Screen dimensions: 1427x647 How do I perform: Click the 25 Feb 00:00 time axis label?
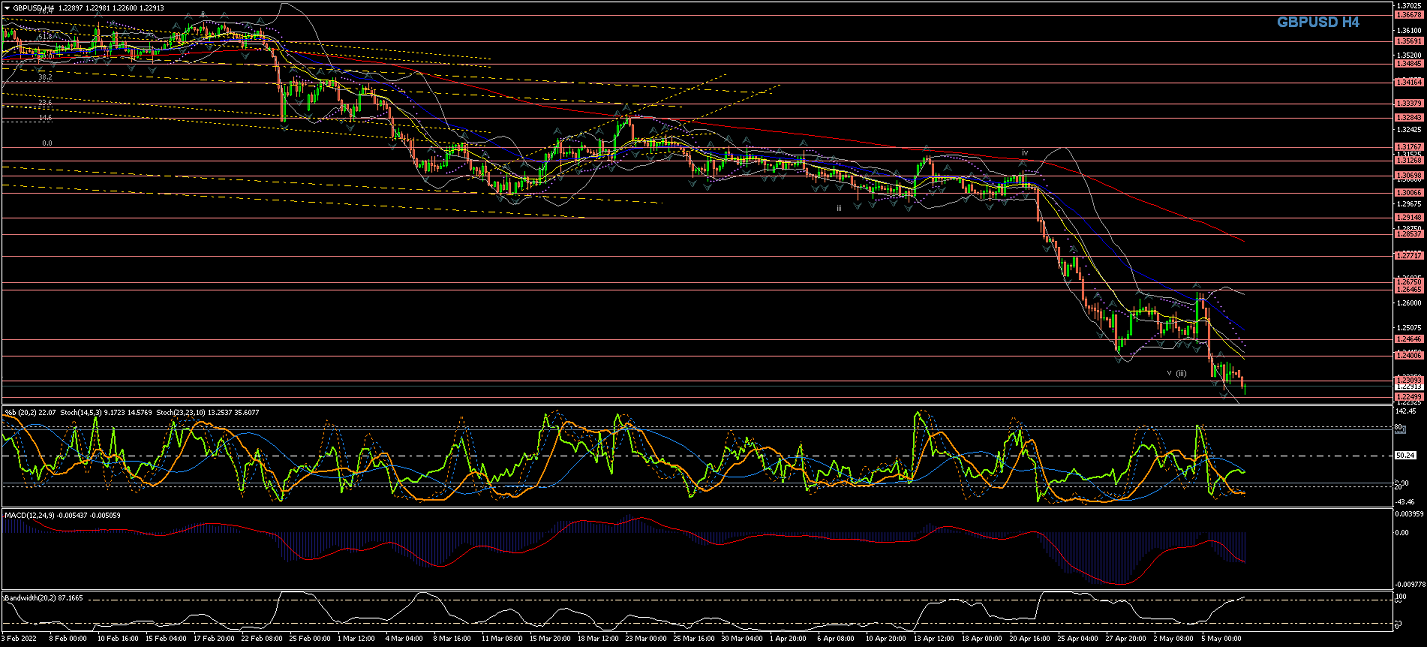[309, 637]
